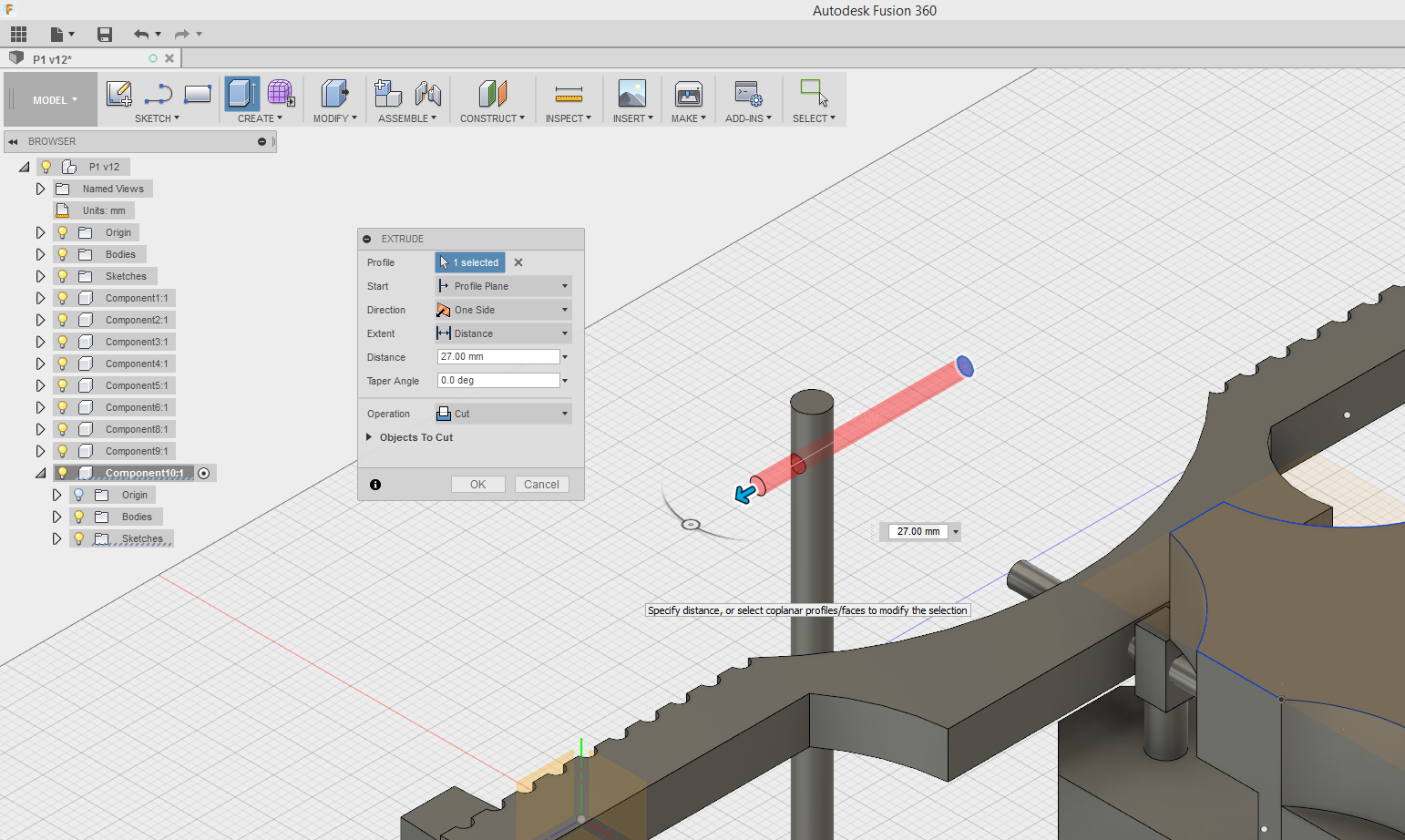This screenshot has width=1405, height=840.
Task: Expand the Named Views node
Action: click(40, 189)
